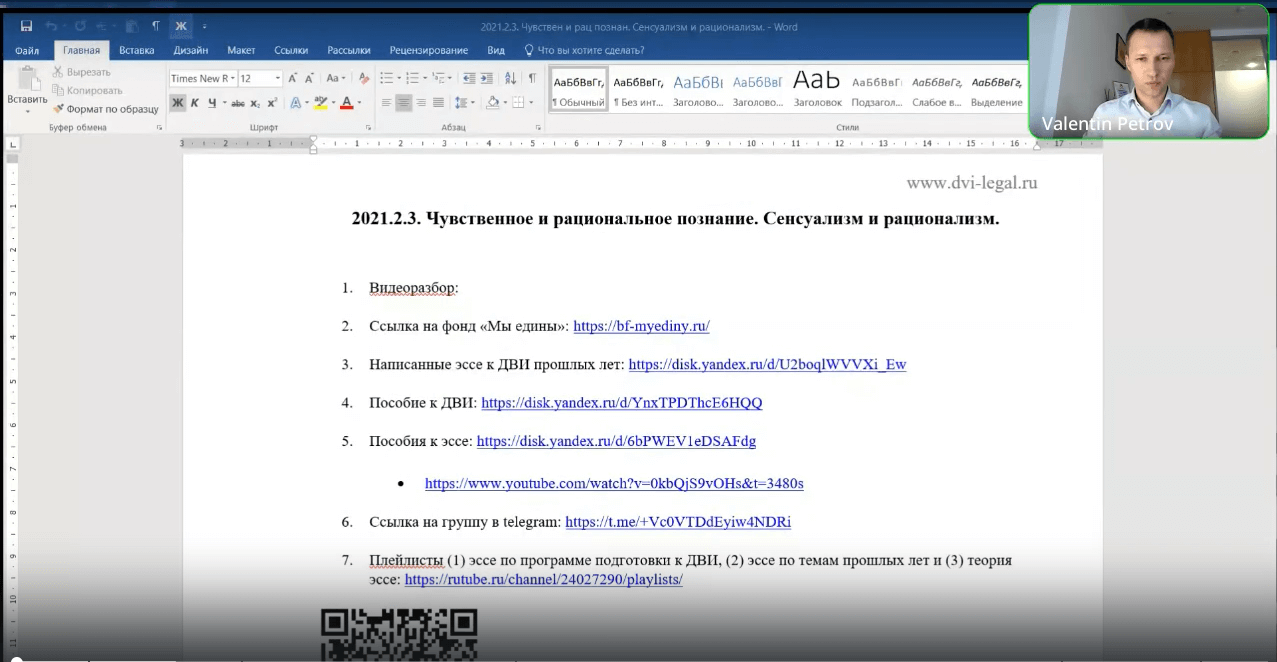Click the Вставить paste icon
This screenshot has width=1277, height=662.
point(27,80)
